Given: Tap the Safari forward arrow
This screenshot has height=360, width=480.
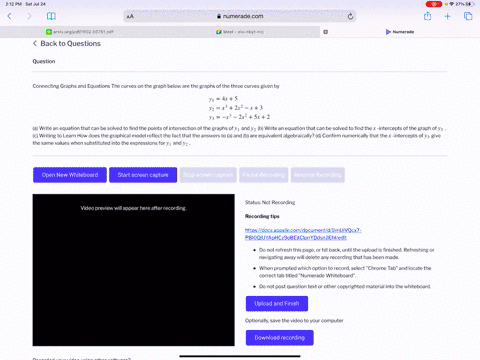Looking at the screenshot, I should click(x=29, y=16).
